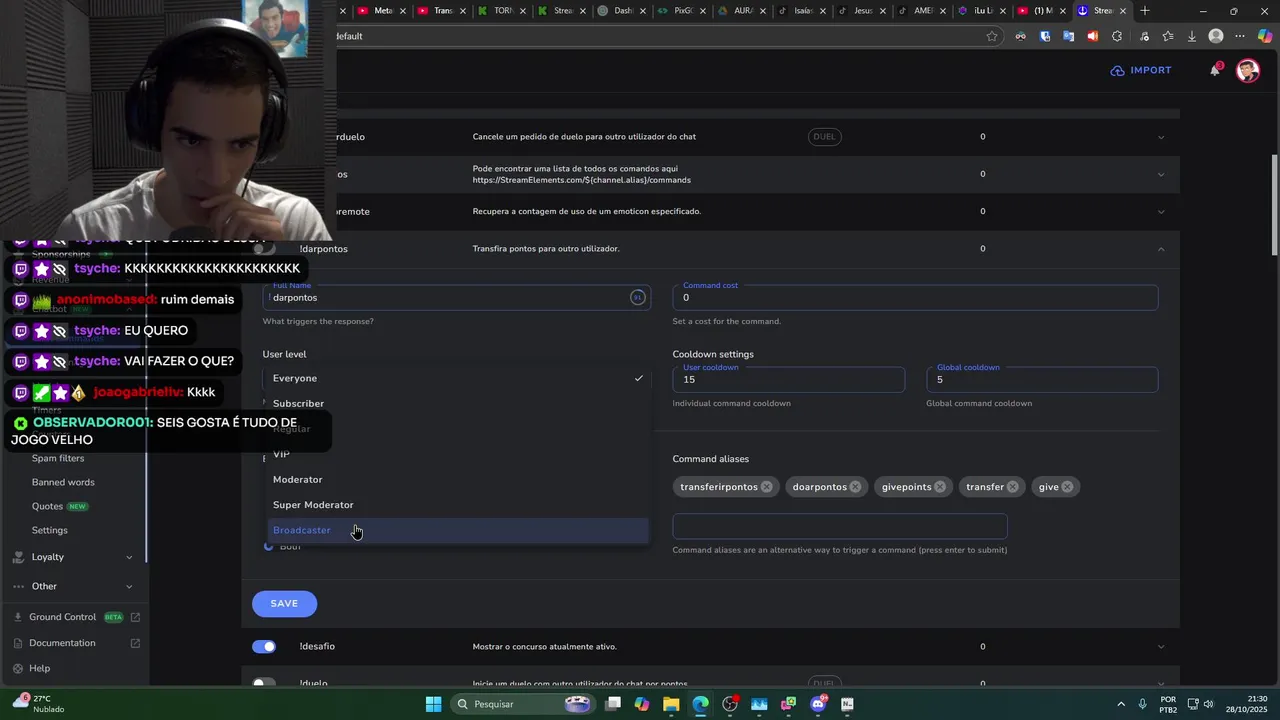The image size is (1280, 720).
Task: Click the Import cloud icon
Action: [x=1117, y=70]
